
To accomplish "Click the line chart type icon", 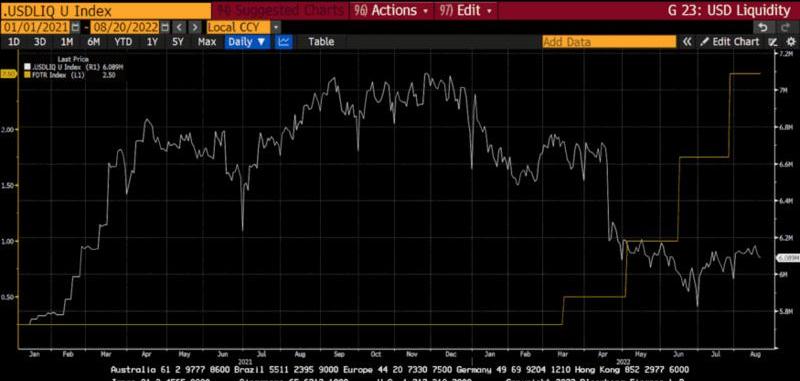I will [x=284, y=42].
